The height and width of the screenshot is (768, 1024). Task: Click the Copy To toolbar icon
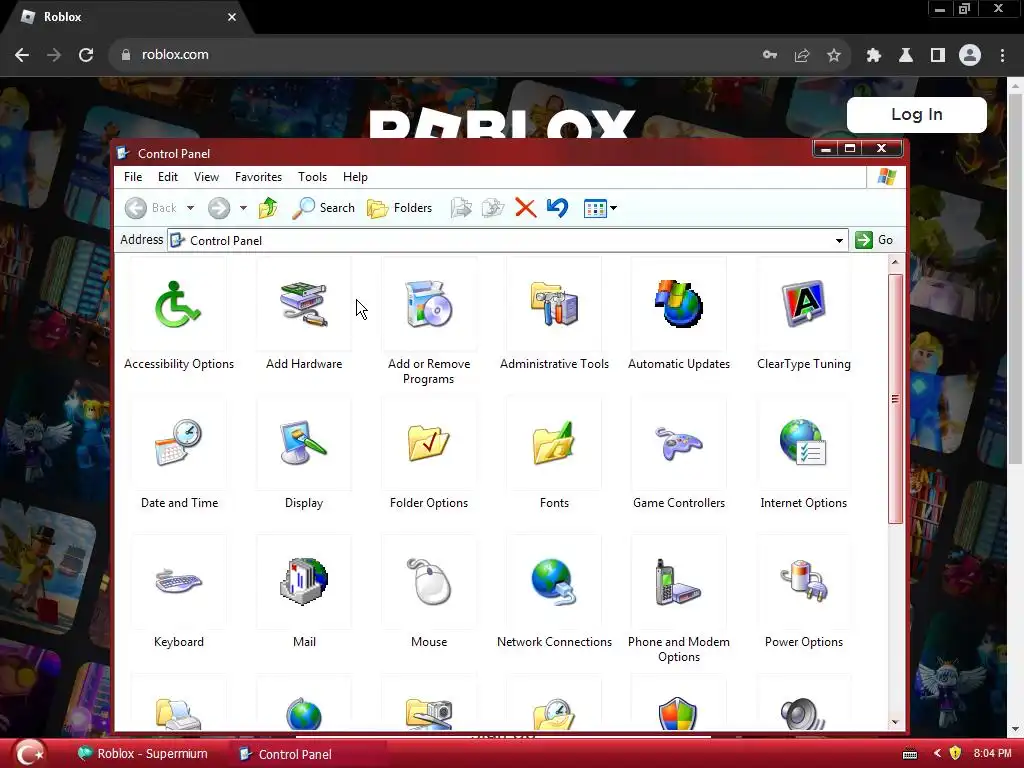[x=493, y=208]
